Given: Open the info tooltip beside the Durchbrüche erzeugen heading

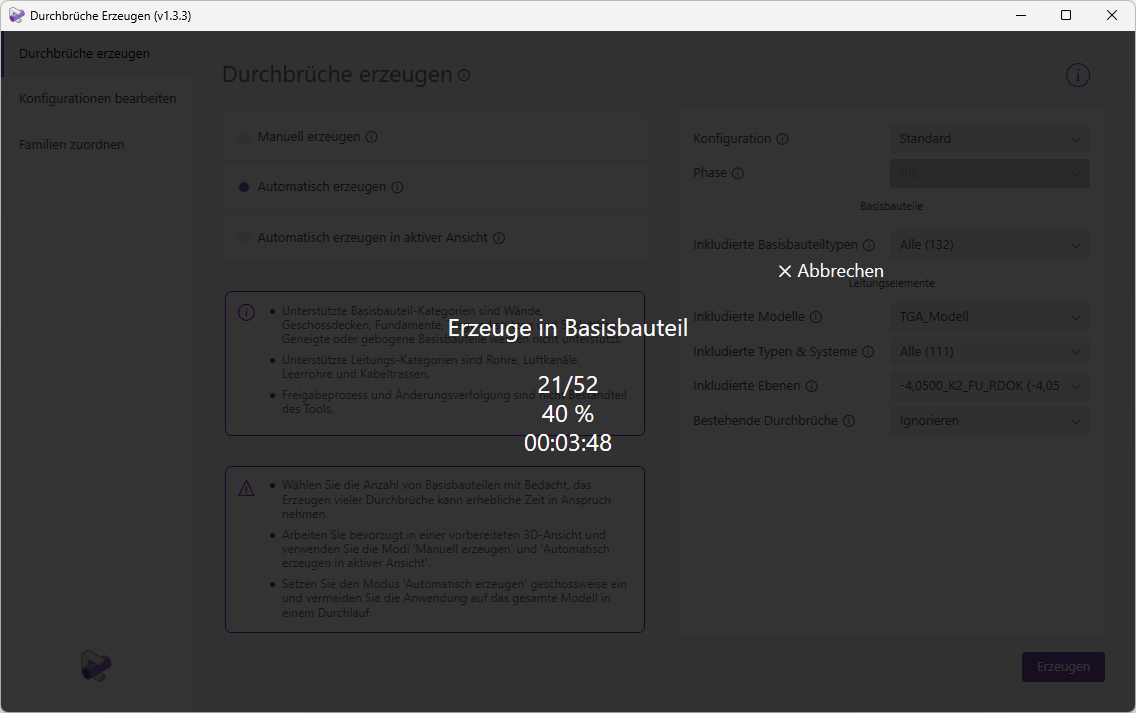Looking at the screenshot, I should point(463,74).
